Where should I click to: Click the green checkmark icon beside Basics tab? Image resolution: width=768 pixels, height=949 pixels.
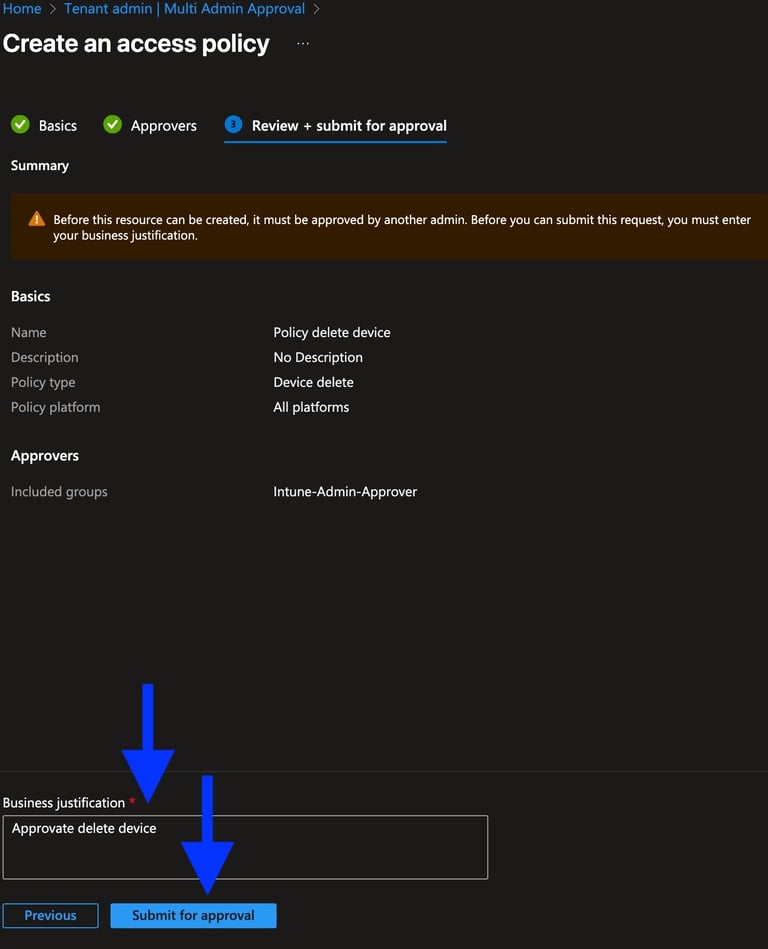[20, 125]
